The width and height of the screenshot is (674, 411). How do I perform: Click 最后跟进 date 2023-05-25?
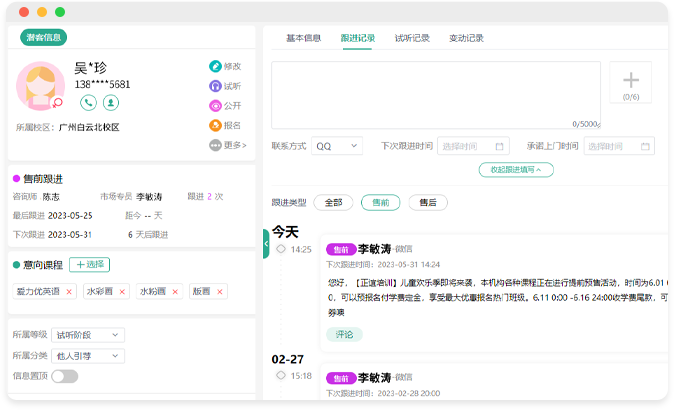(x=70, y=215)
